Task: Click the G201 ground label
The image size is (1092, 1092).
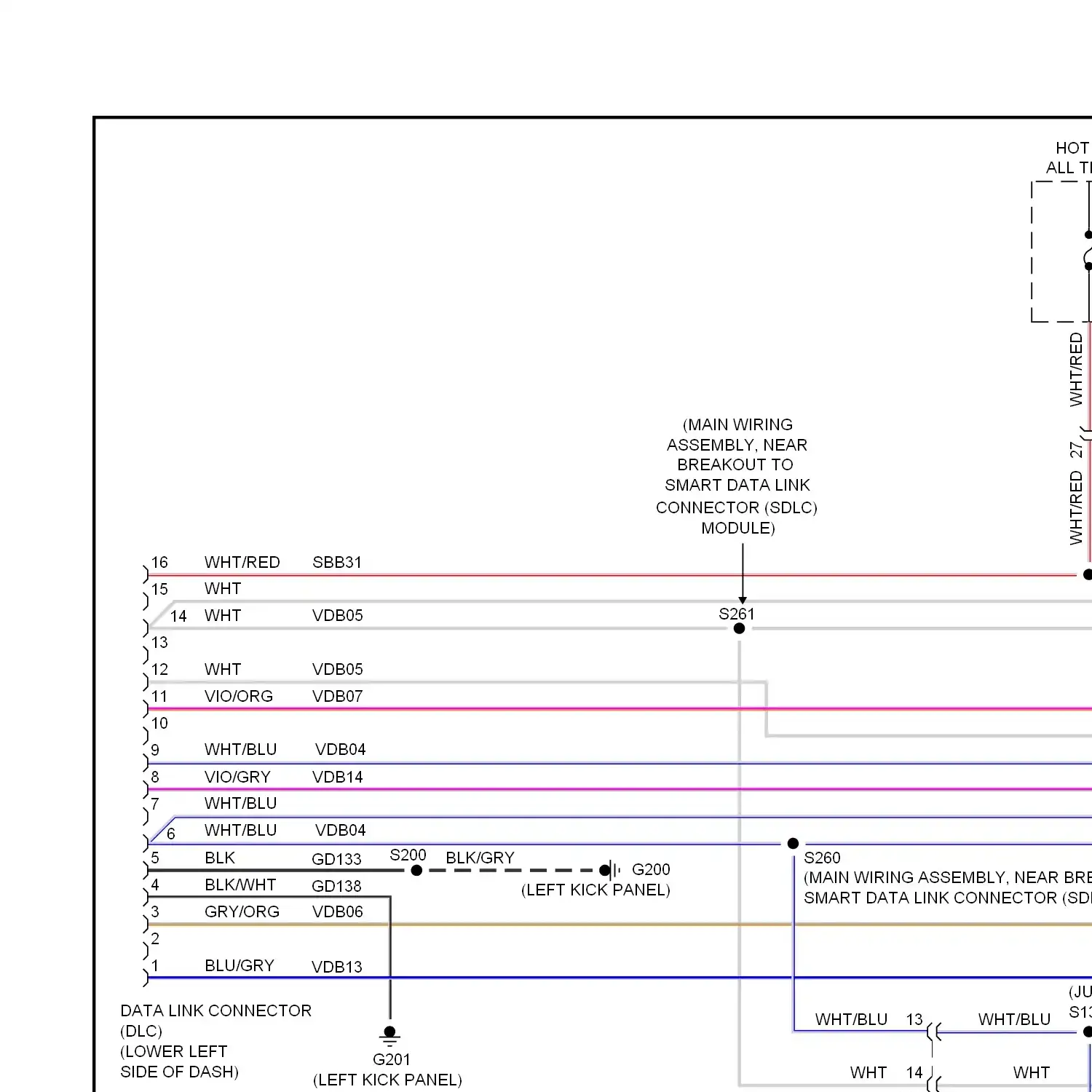Action: (x=392, y=1059)
